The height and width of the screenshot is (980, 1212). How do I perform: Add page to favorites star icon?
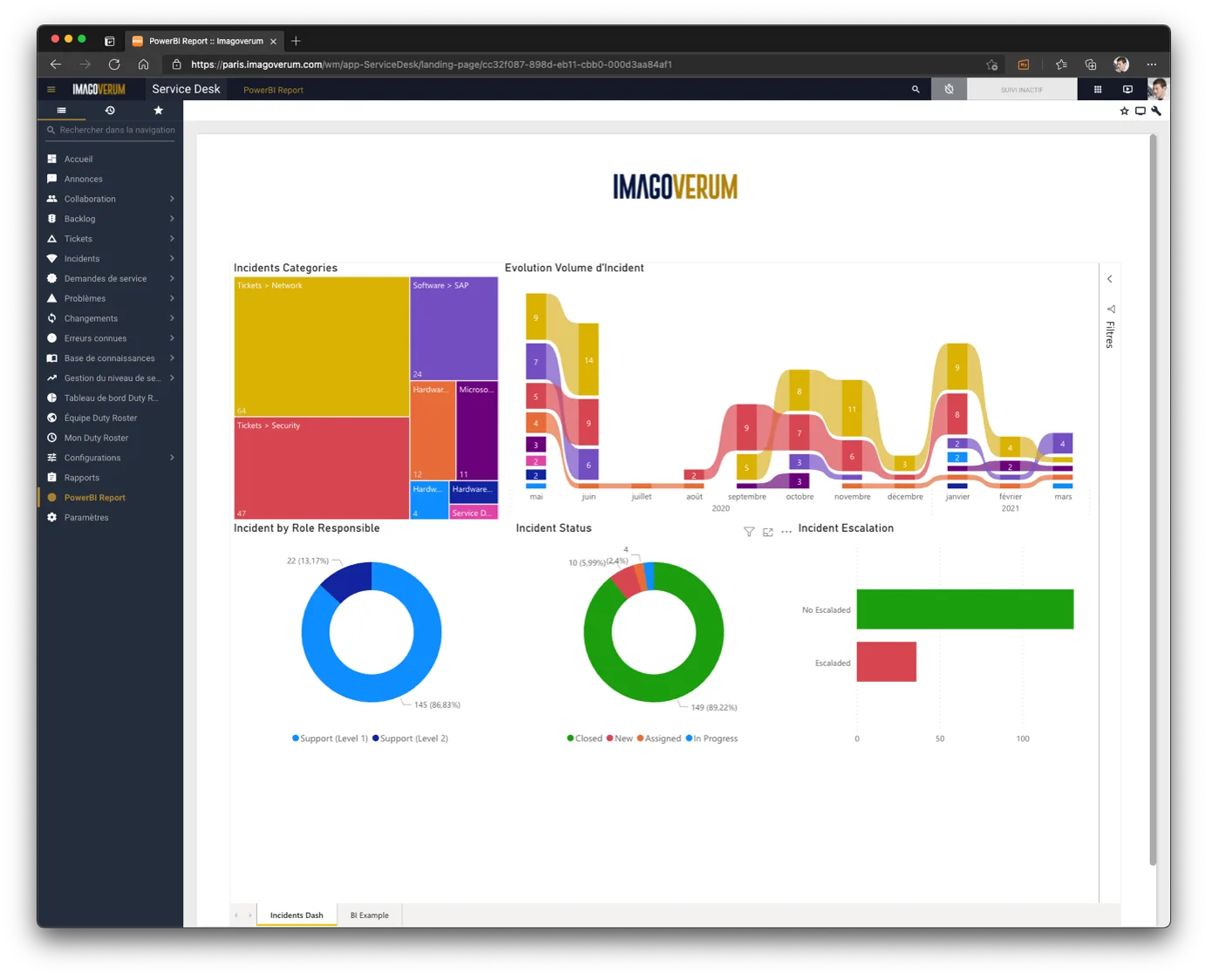coord(1125,111)
